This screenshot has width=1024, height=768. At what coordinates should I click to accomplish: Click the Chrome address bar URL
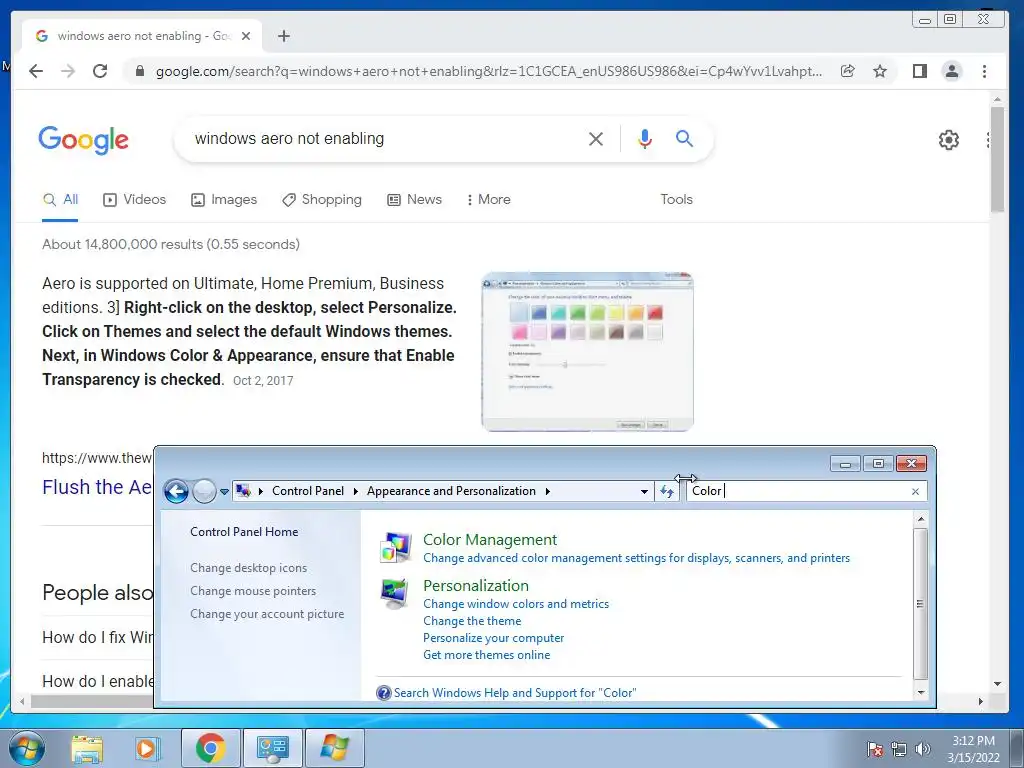coord(488,71)
